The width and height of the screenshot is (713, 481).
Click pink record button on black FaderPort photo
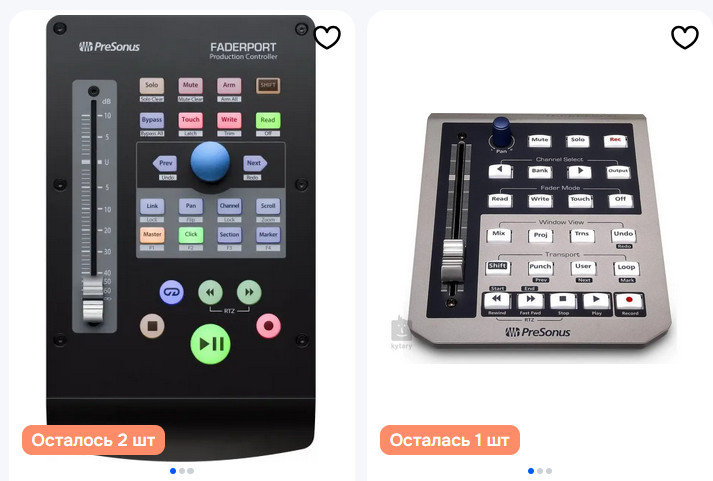tap(268, 326)
